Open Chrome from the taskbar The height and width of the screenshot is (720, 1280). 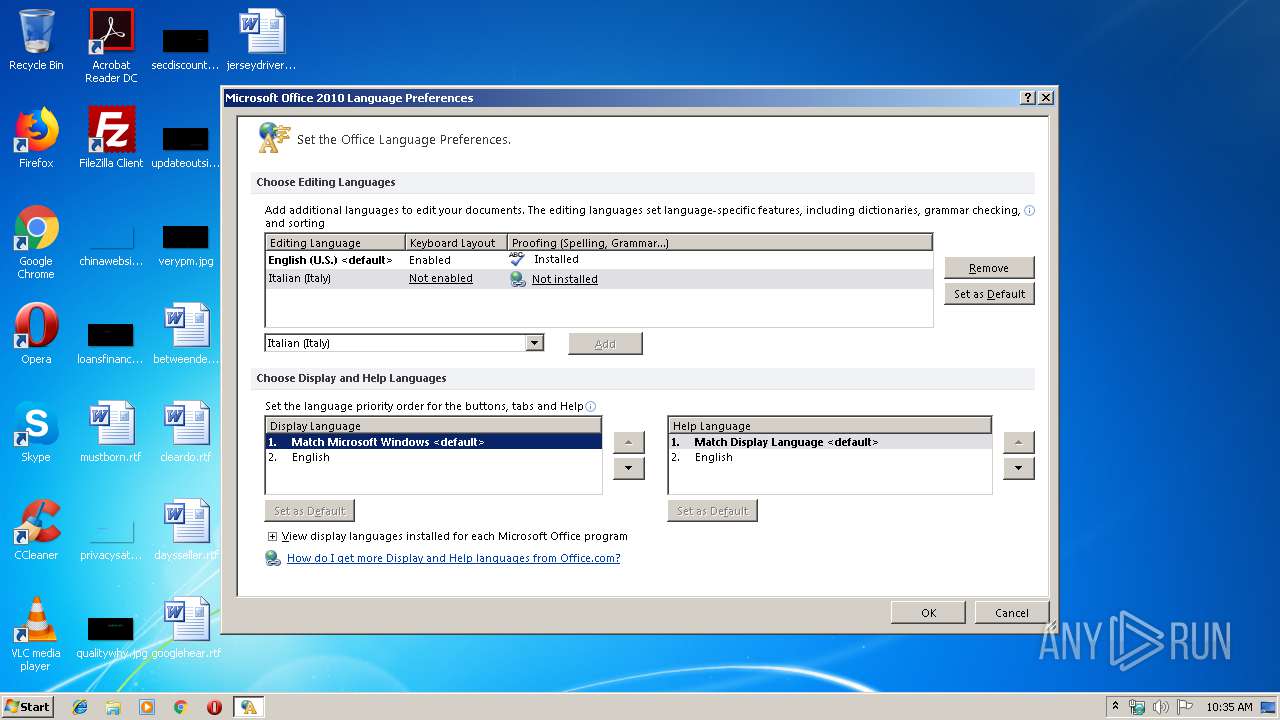pos(180,707)
